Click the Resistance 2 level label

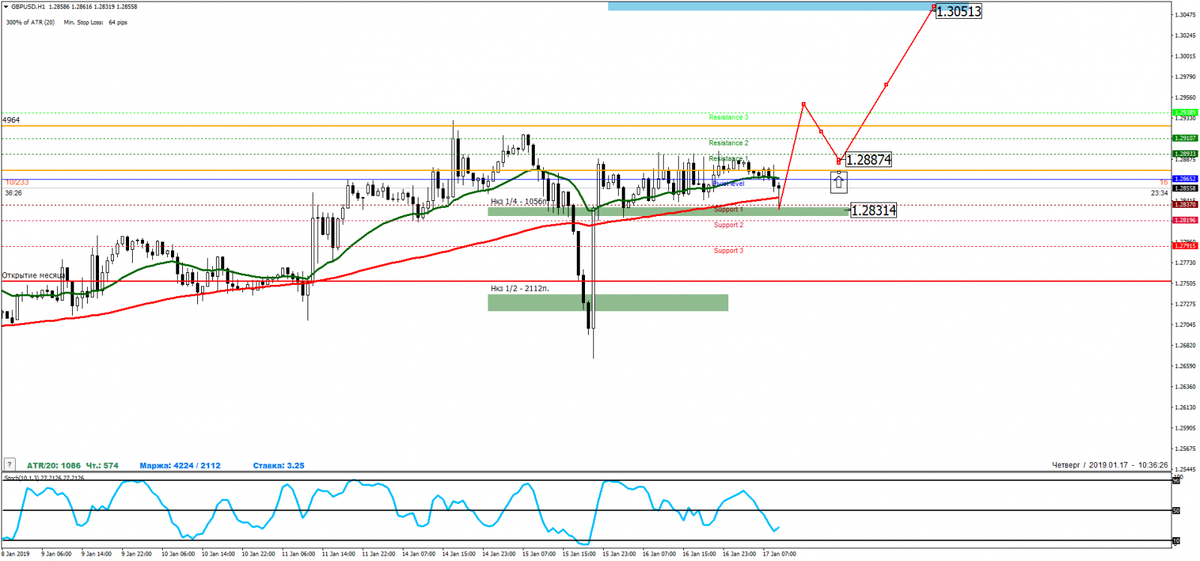pyautogui.click(x=728, y=143)
